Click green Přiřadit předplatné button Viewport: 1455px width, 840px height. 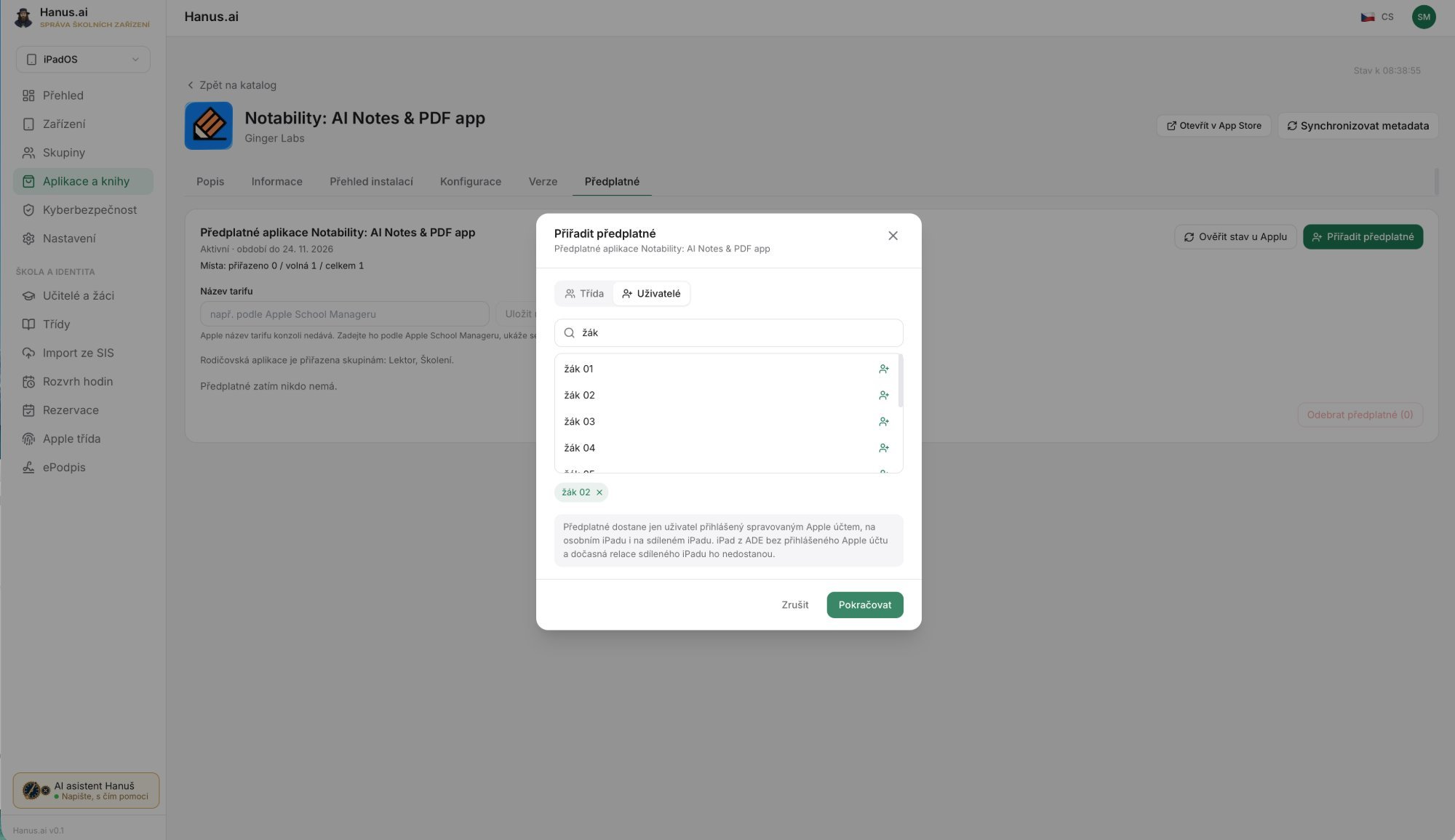[x=1362, y=237]
